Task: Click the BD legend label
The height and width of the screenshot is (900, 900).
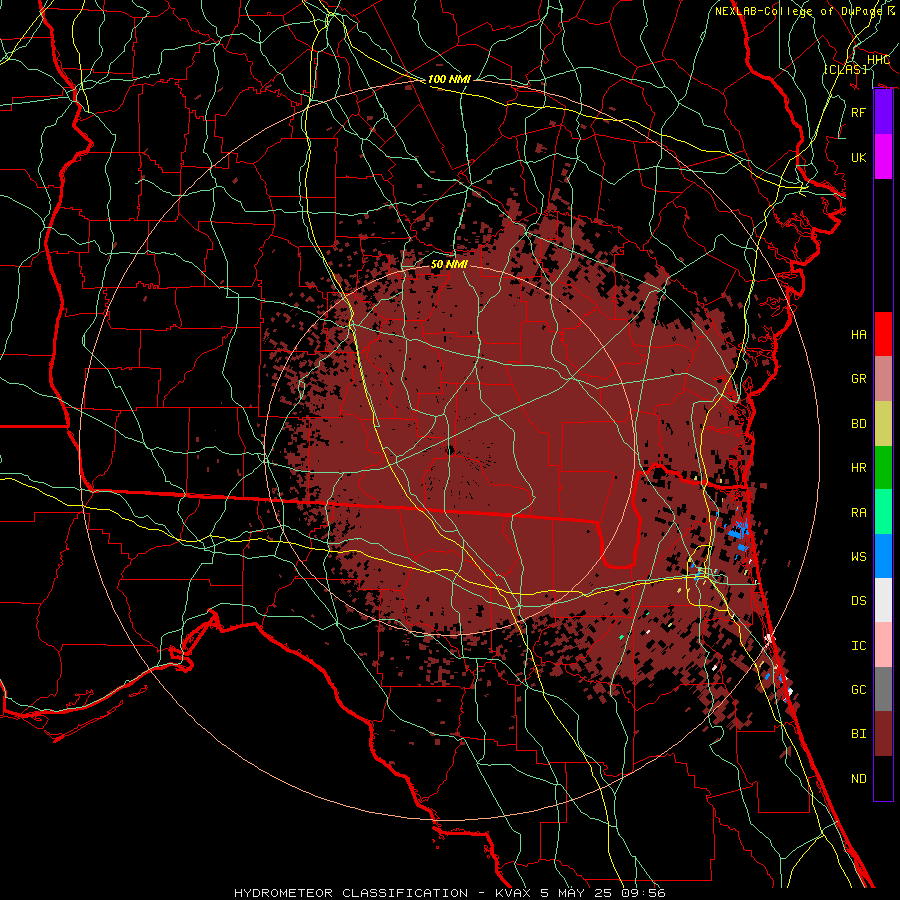Action: 858,424
